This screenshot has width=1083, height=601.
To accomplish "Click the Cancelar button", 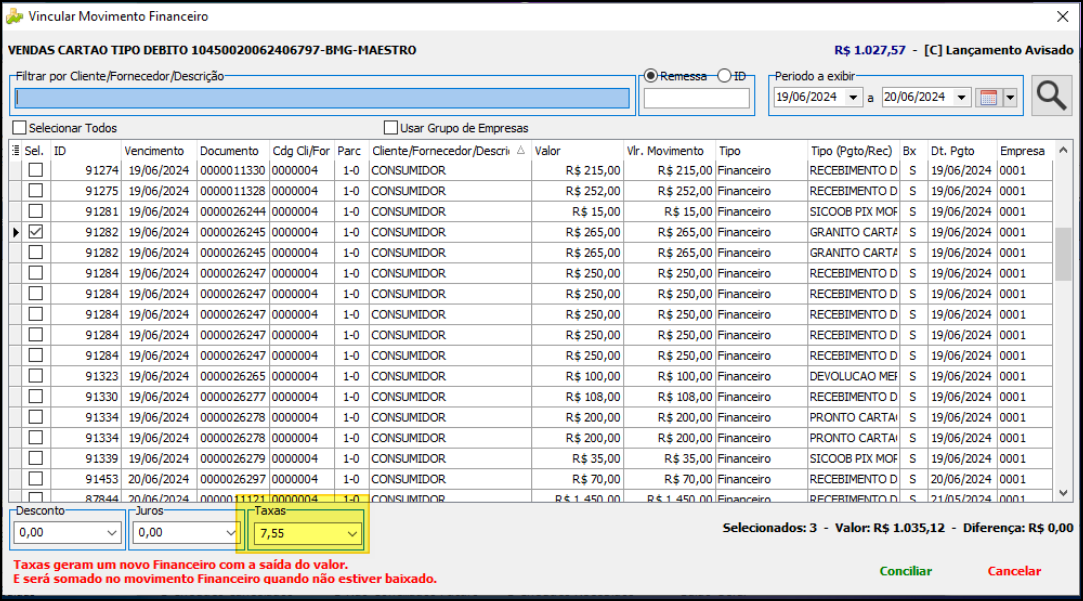I will 1014,571.
